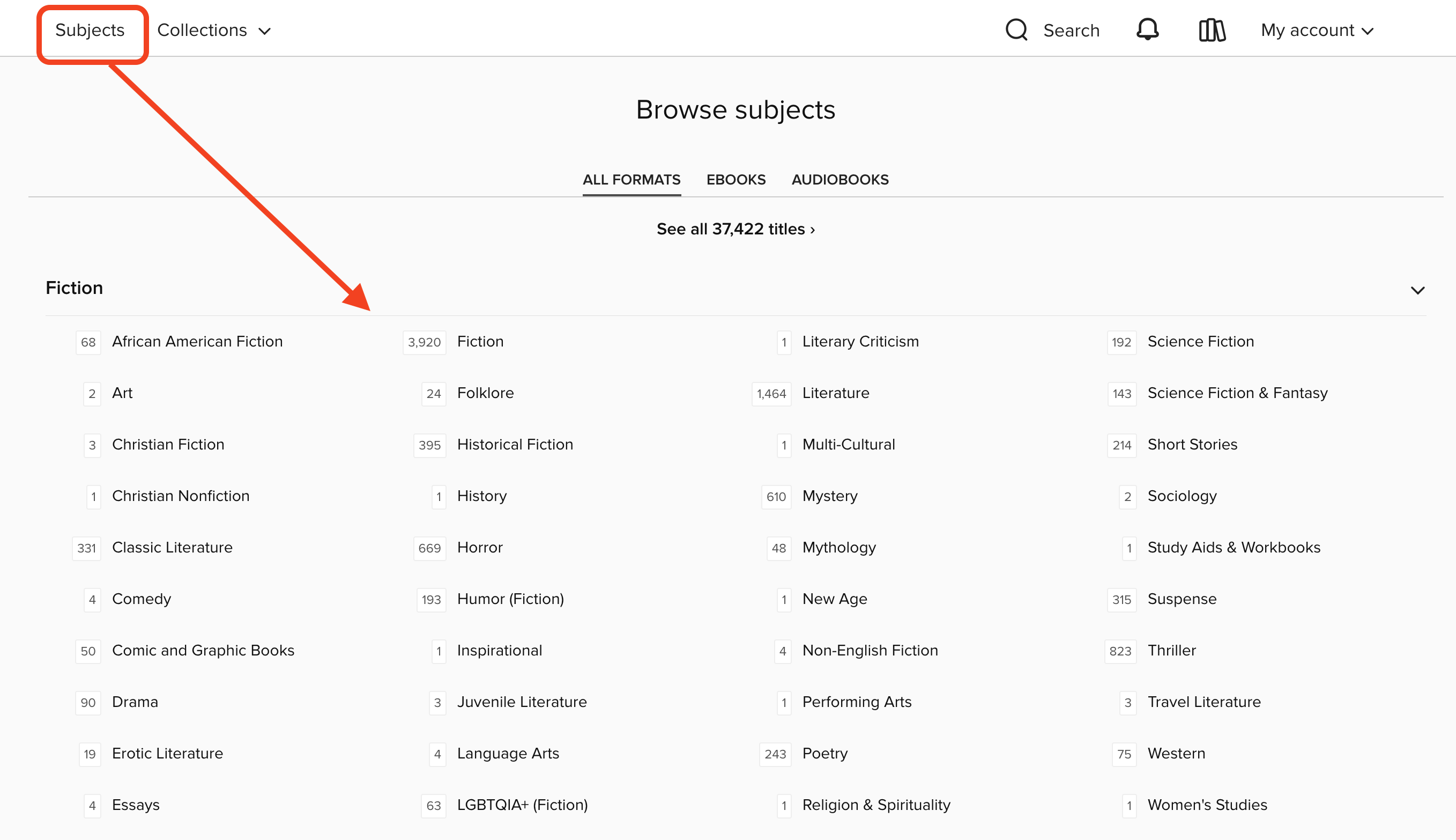1456x840 pixels.
Task: Open the Mystery subject link
Action: [x=829, y=496]
